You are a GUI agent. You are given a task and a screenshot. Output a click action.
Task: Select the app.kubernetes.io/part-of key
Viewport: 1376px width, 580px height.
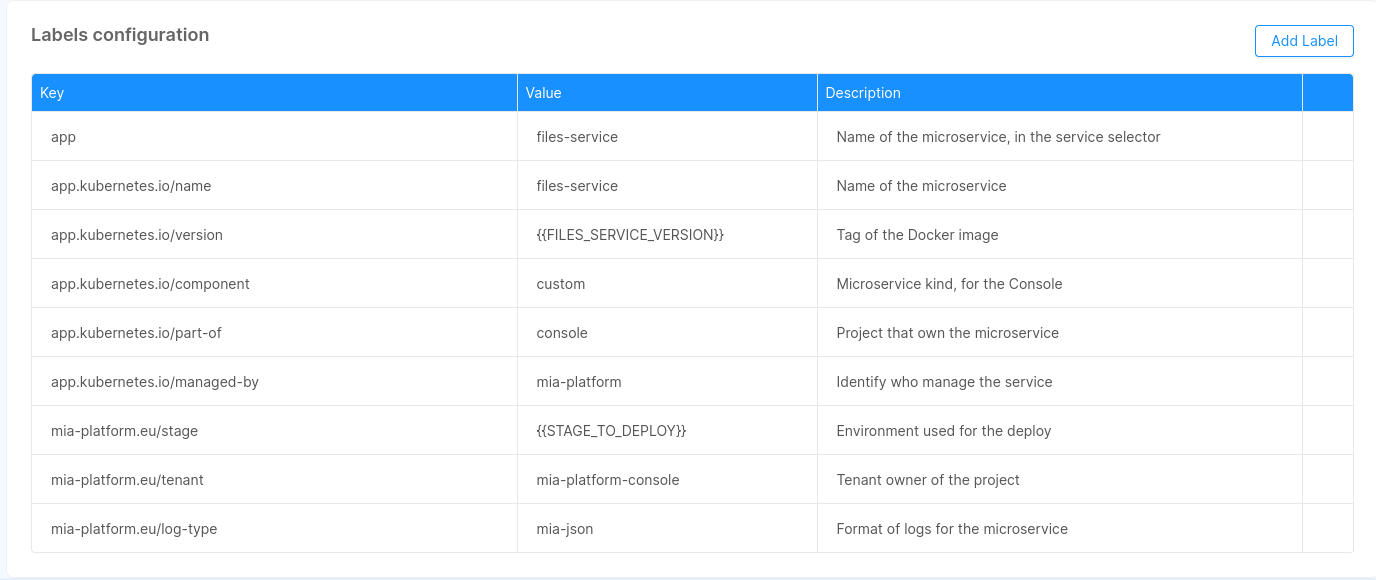136,333
